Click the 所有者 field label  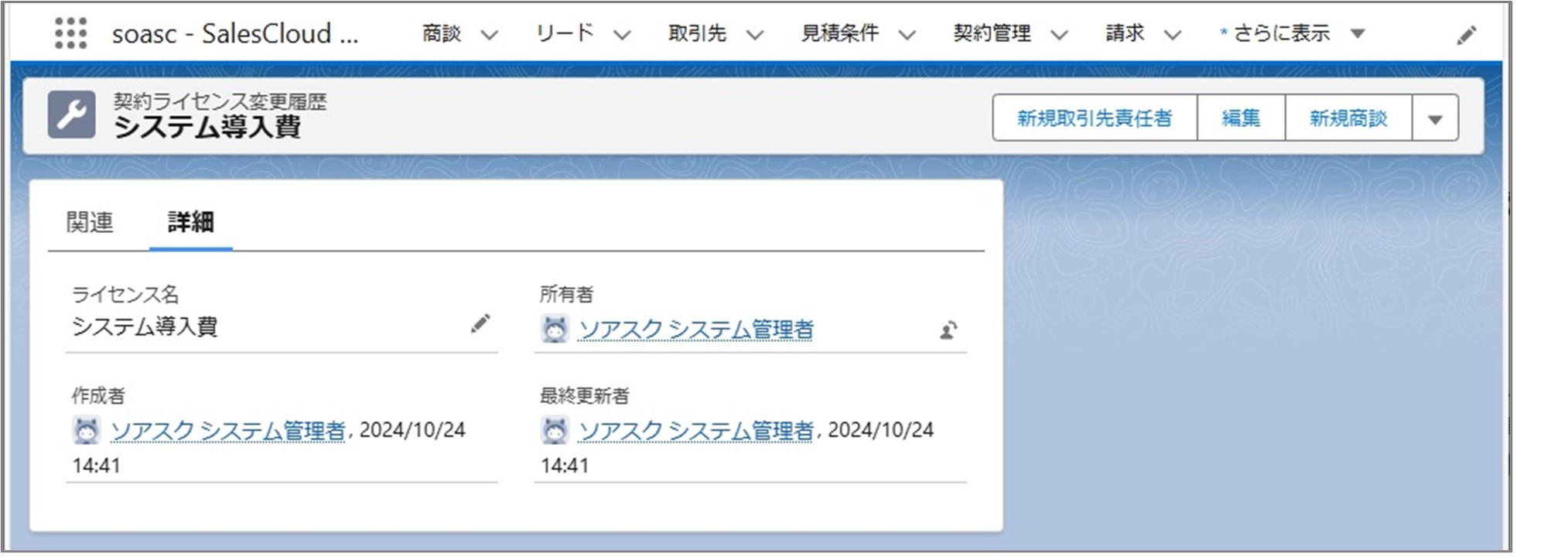click(x=566, y=295)
